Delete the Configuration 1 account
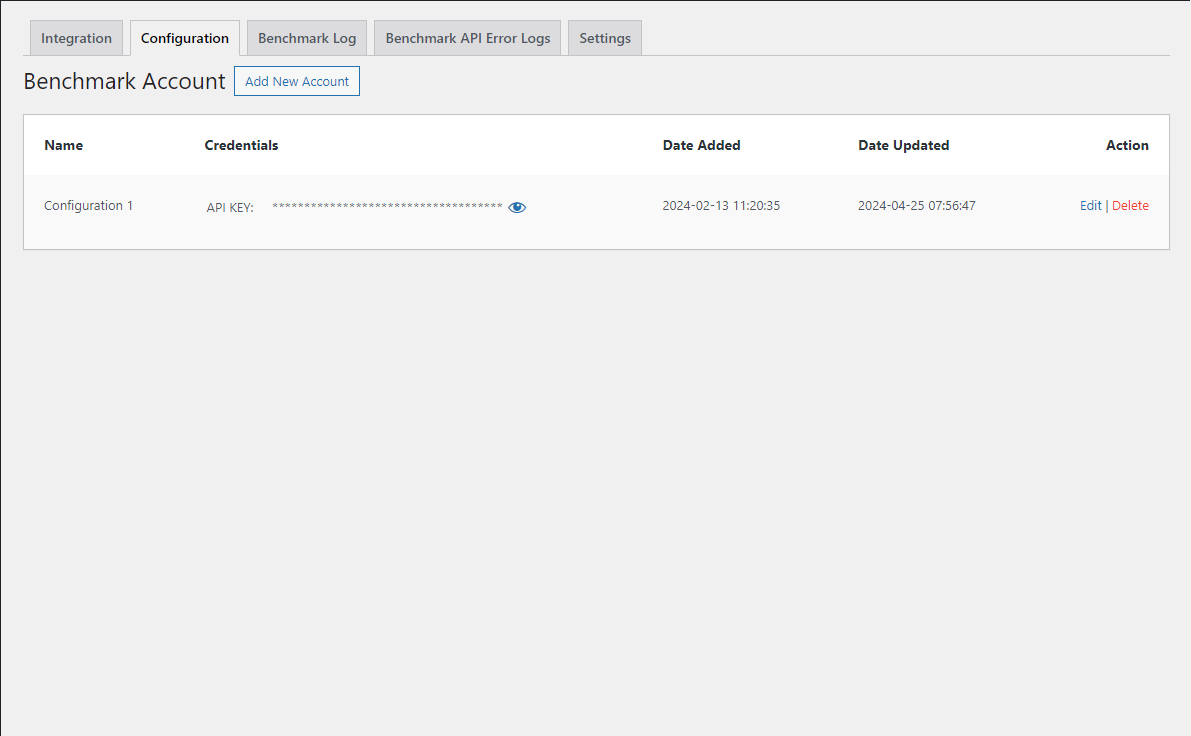Image resolution: width=1191 pixels, height=736 pixels. pyautogui.click(x=1130, y=206)
